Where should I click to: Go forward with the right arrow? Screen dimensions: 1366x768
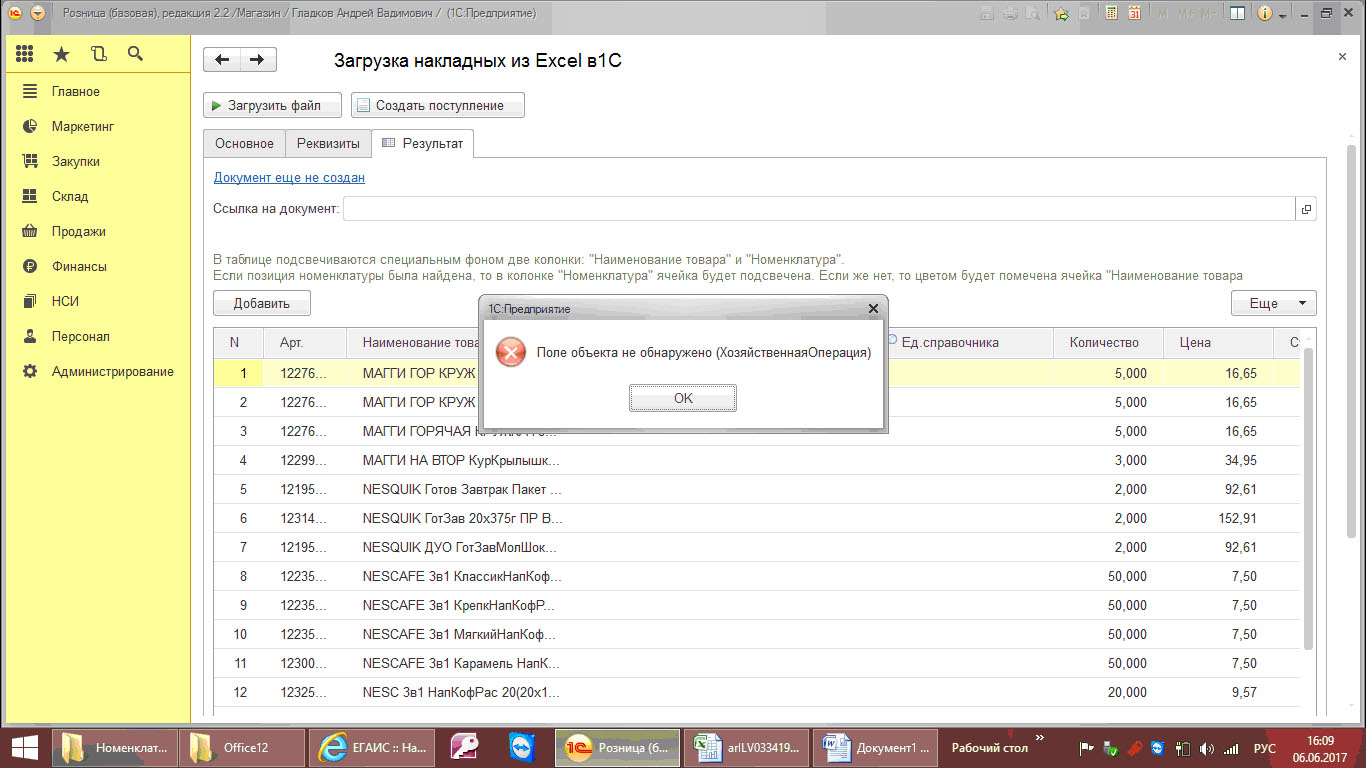258,60
